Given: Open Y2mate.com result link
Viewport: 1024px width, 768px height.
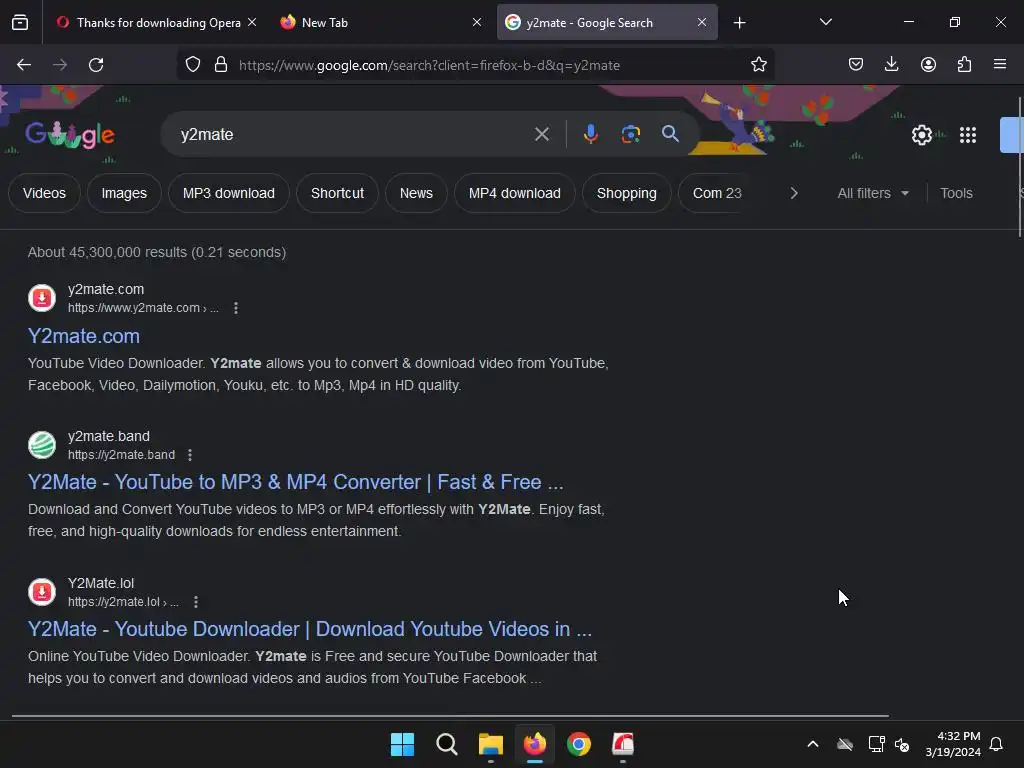Looking at the screenshot, I should pyautogui.click(x=84, y=336).
